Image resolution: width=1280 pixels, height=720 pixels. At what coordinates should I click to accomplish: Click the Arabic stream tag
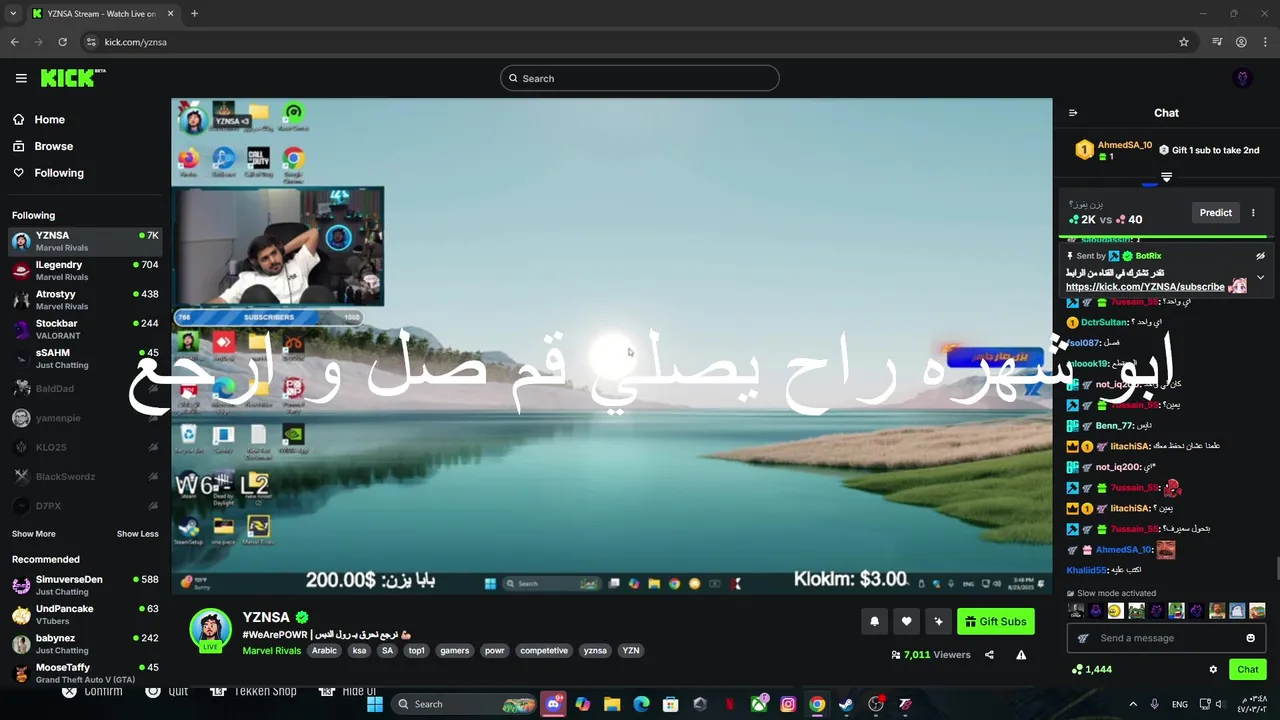point(324,651)
